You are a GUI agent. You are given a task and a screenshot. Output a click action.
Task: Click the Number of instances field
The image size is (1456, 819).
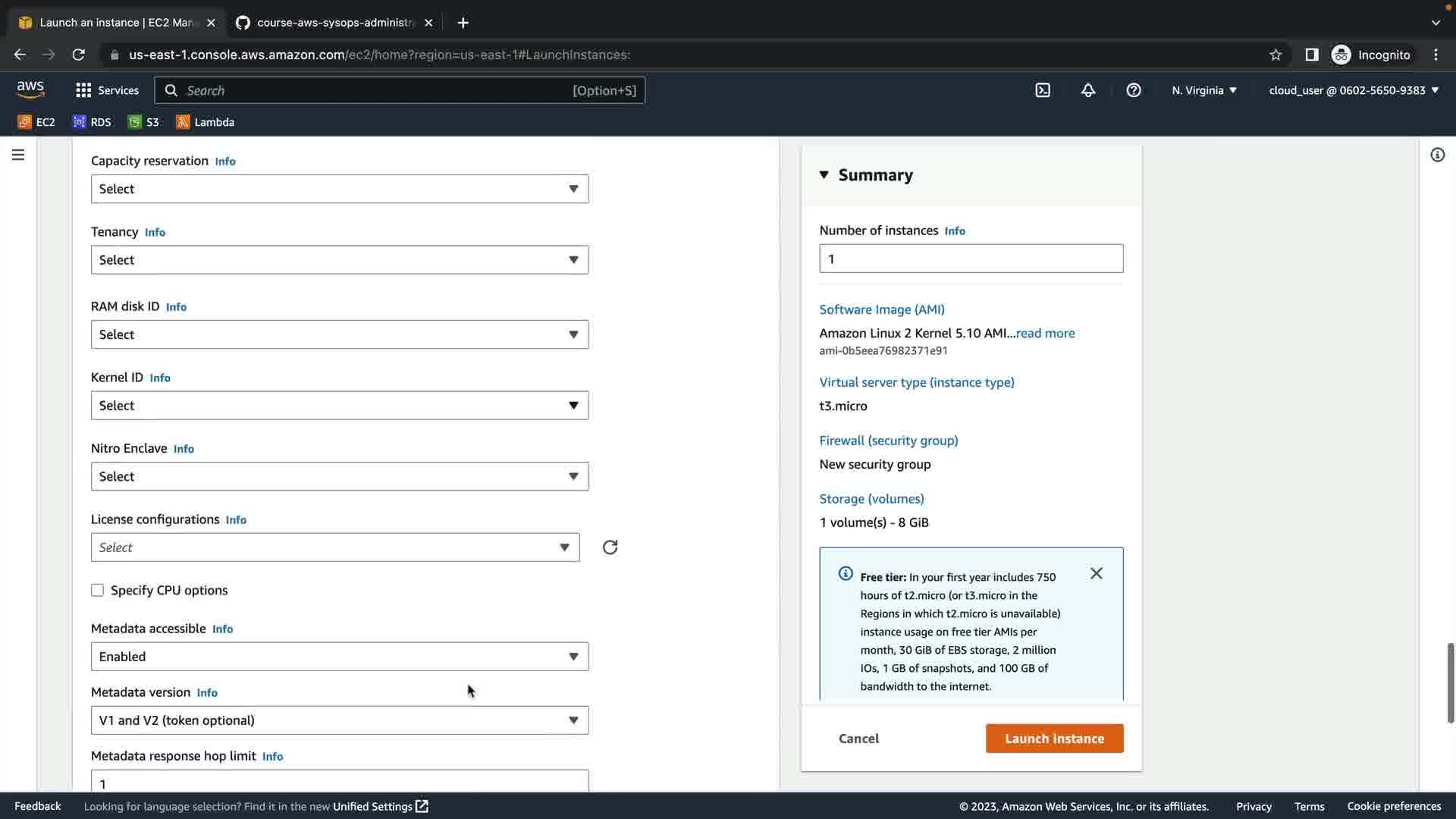tap(971, 259)
